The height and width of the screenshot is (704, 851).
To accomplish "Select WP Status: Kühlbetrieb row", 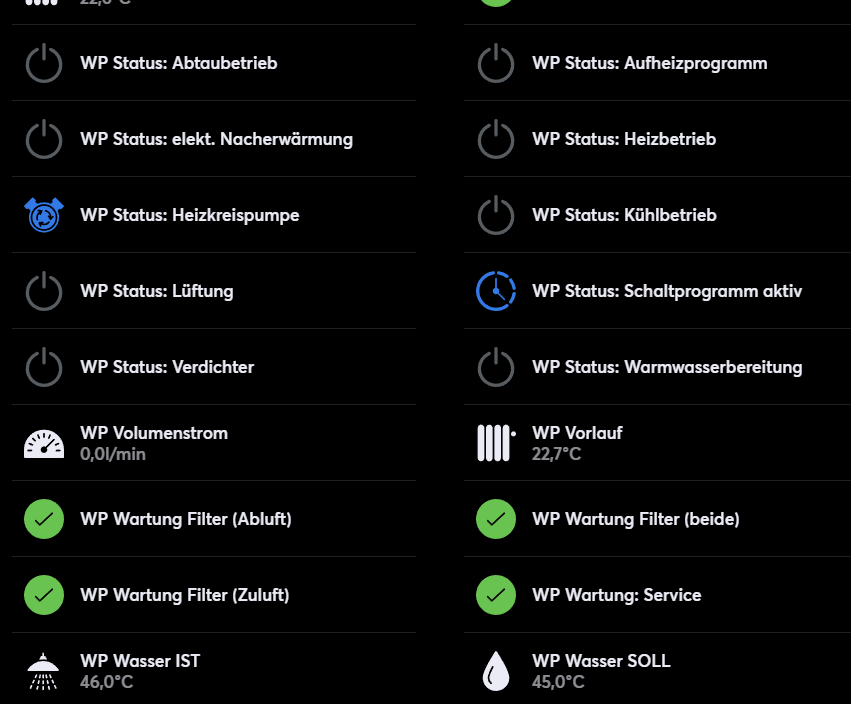I will pos(624,215).
